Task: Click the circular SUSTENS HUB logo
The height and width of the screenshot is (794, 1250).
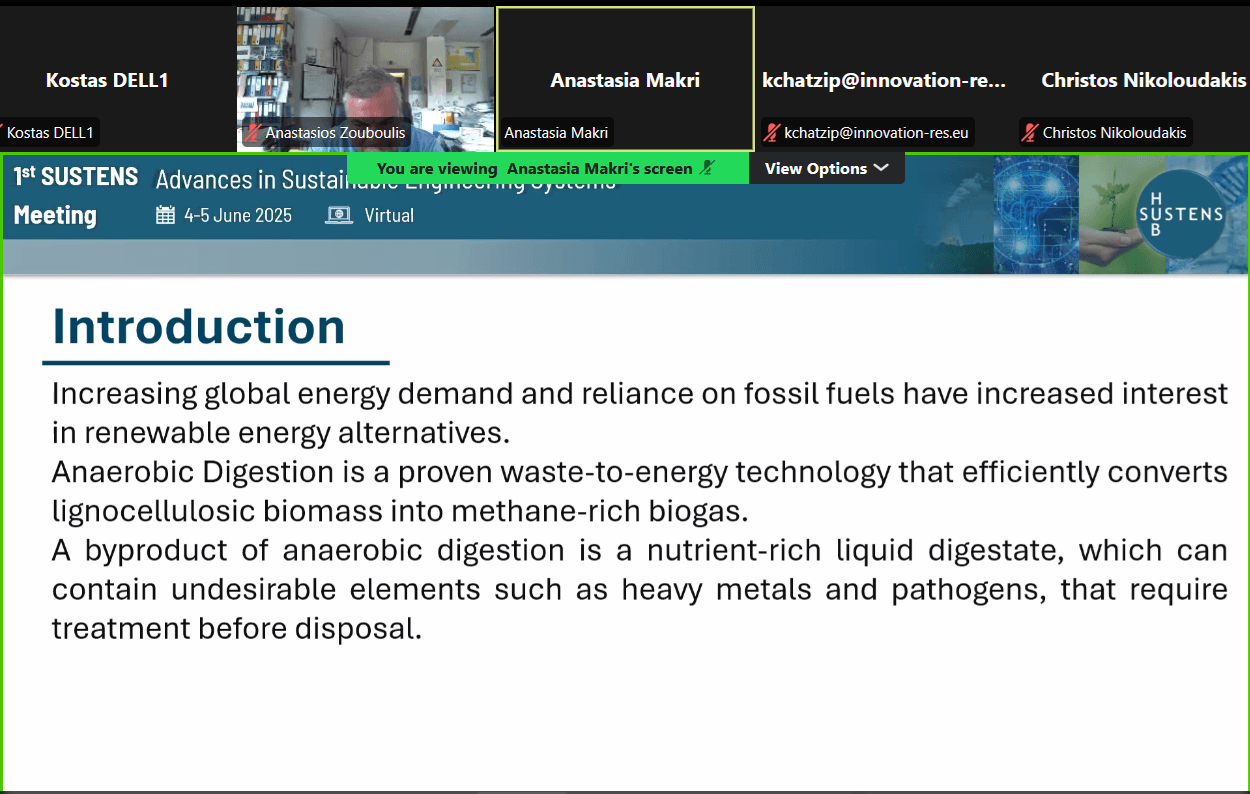Action: click(x=1181, y=213)
